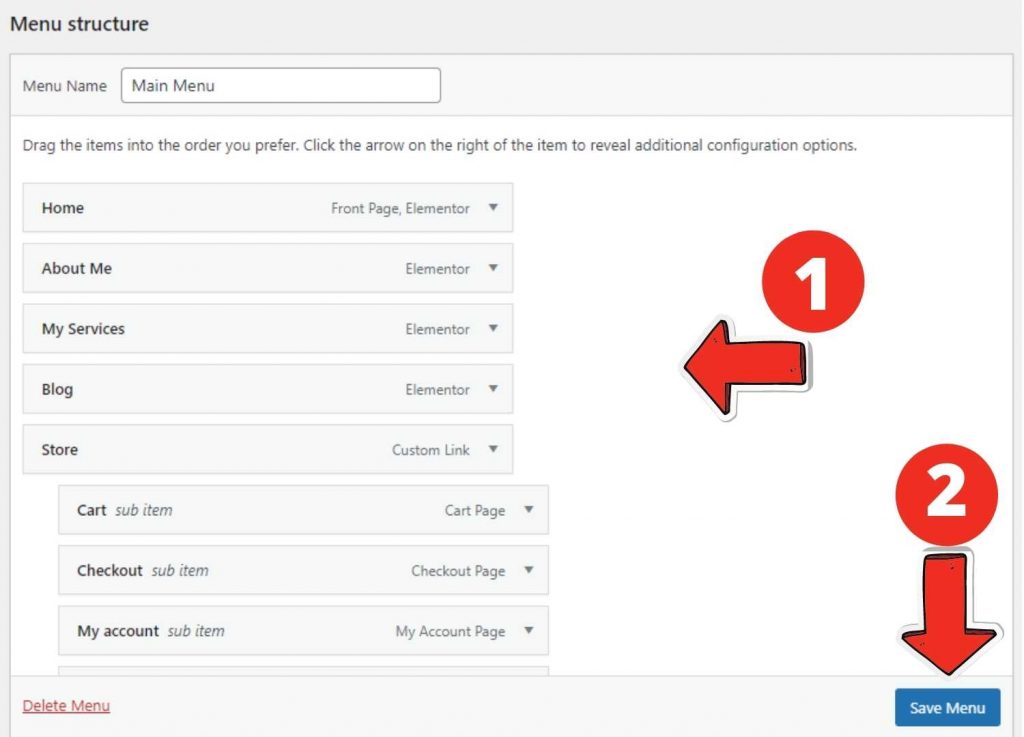Save the menu changes

947,706
